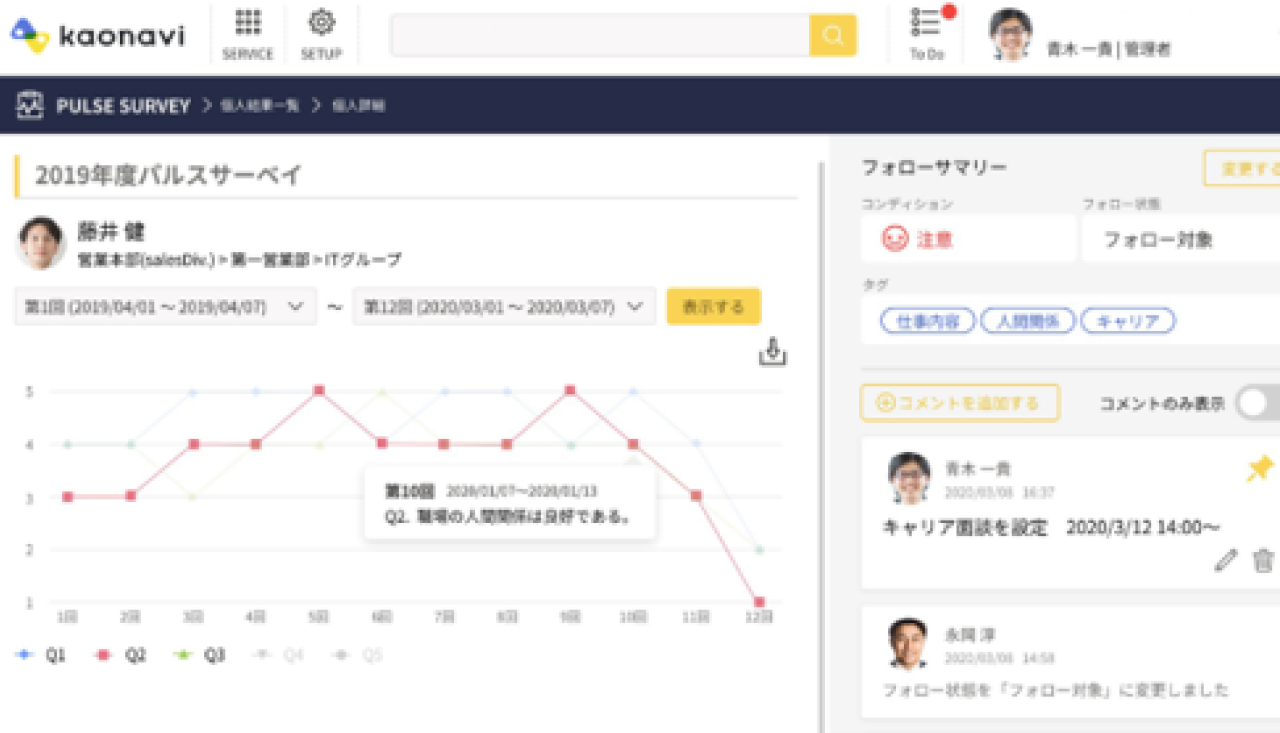Click the yellow search button

coord(833,35)
